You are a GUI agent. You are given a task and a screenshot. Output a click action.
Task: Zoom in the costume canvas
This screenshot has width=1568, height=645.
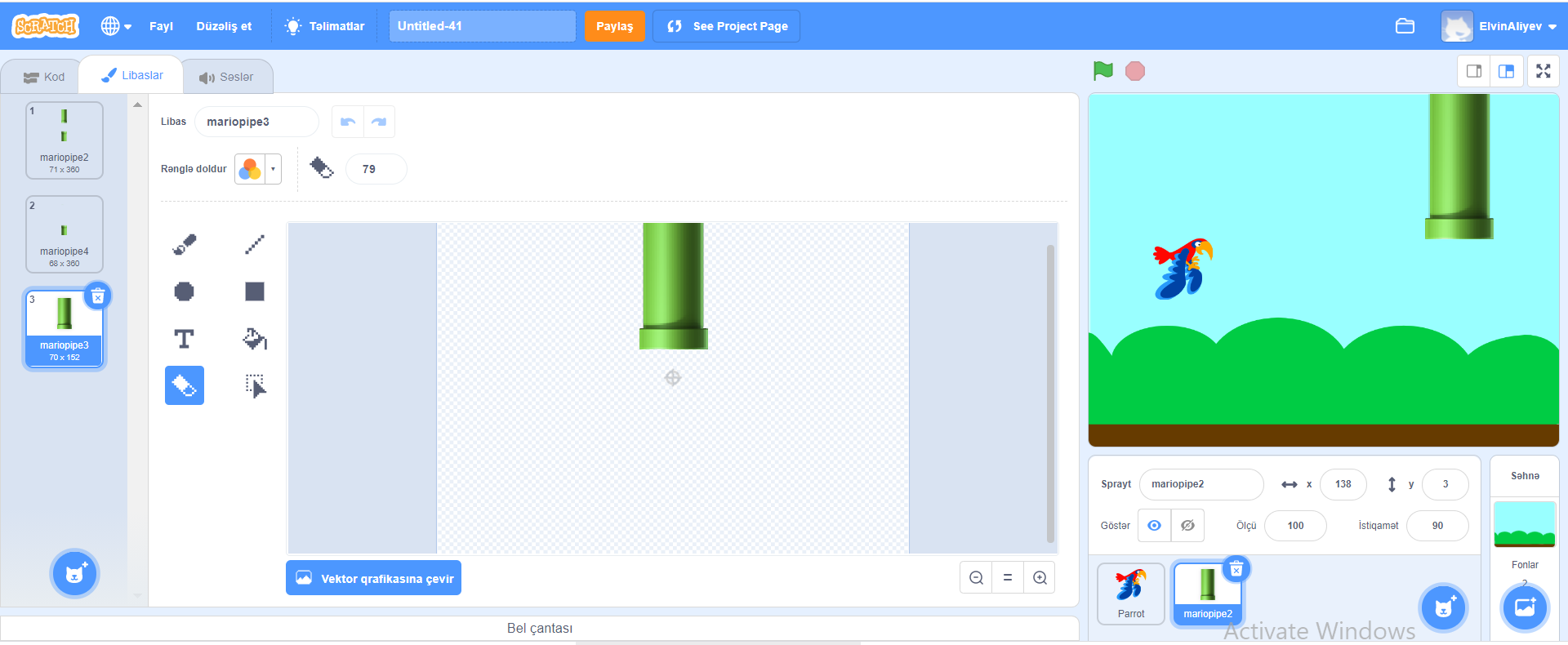(1040, 578)
